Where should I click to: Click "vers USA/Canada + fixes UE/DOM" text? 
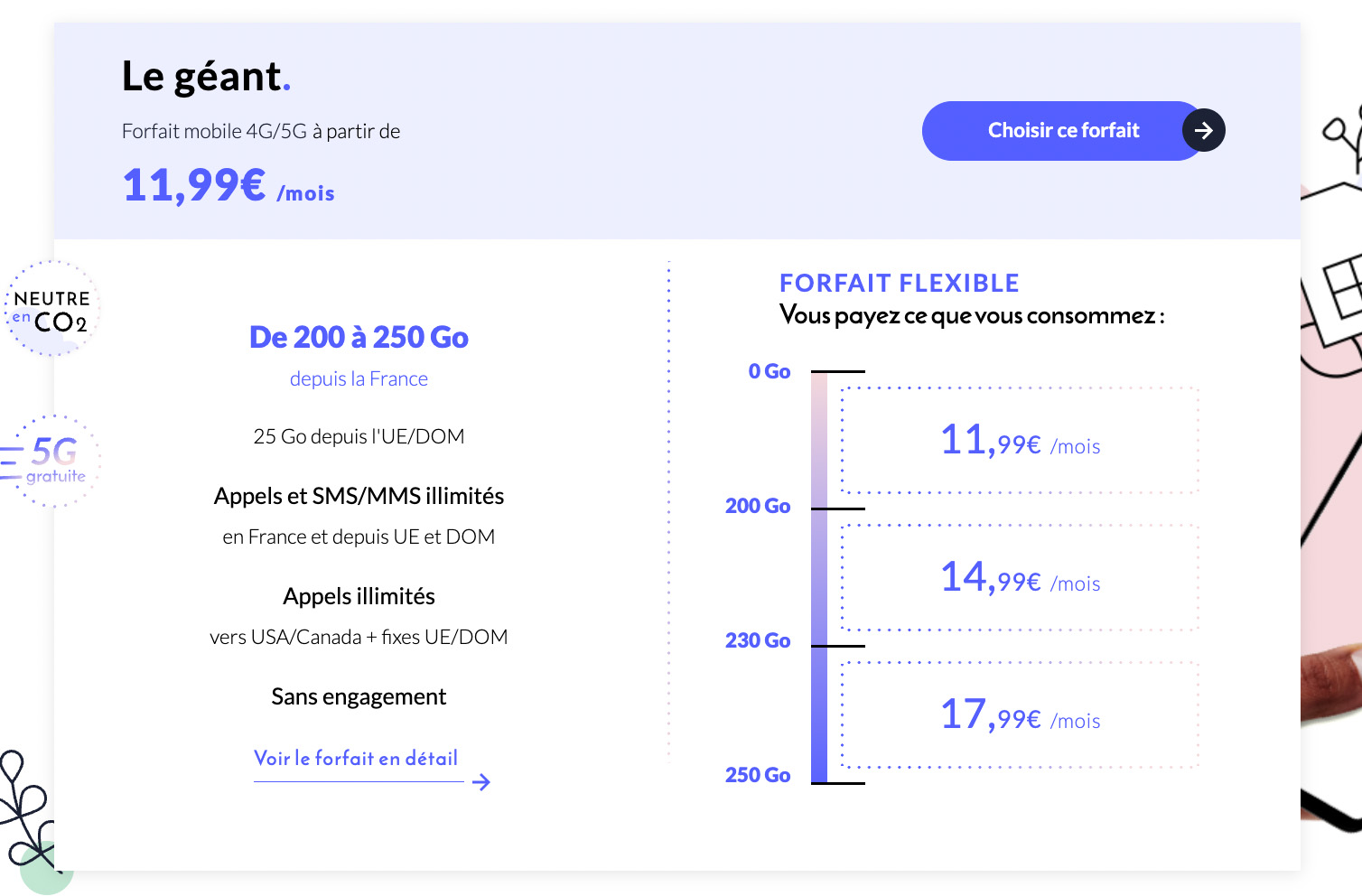point(359,637)
